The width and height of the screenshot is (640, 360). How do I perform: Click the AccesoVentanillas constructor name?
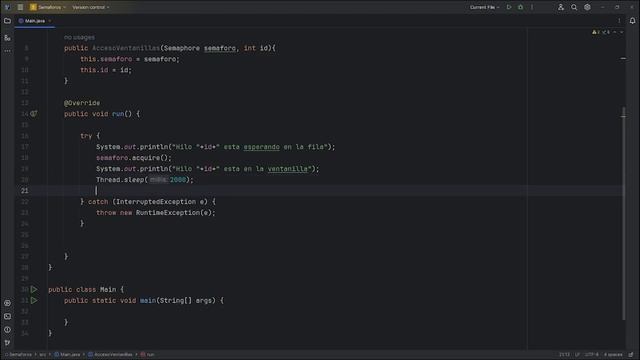pyautogui.click(x=126, y=48)
